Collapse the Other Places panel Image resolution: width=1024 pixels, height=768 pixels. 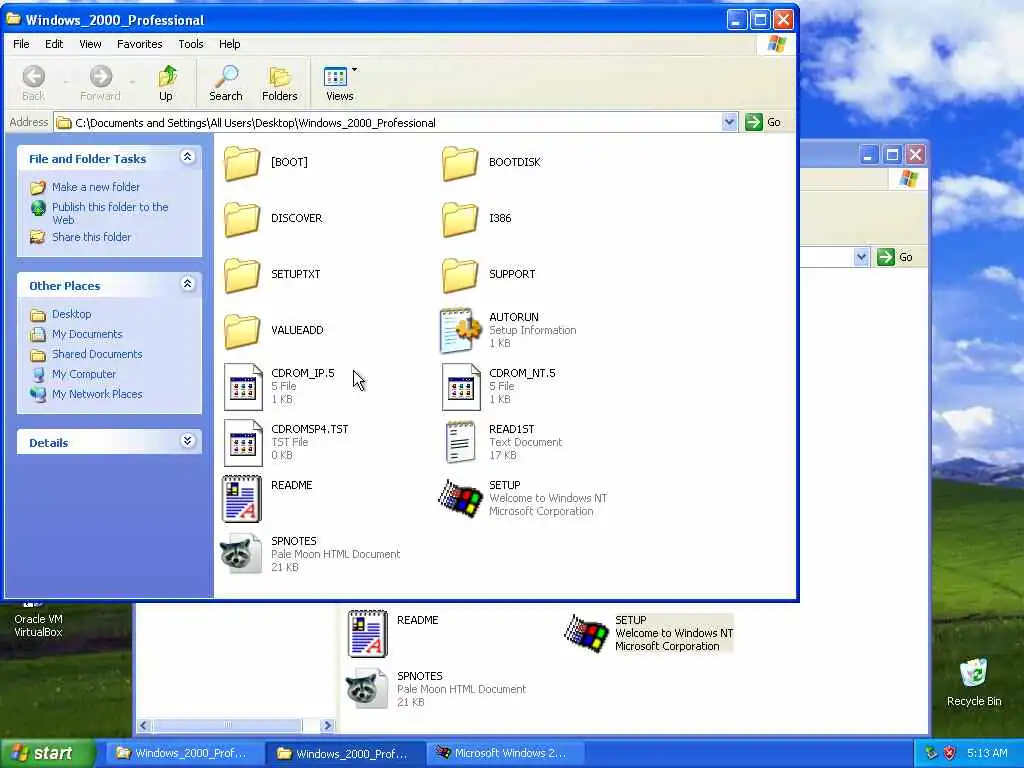(187, 283)
